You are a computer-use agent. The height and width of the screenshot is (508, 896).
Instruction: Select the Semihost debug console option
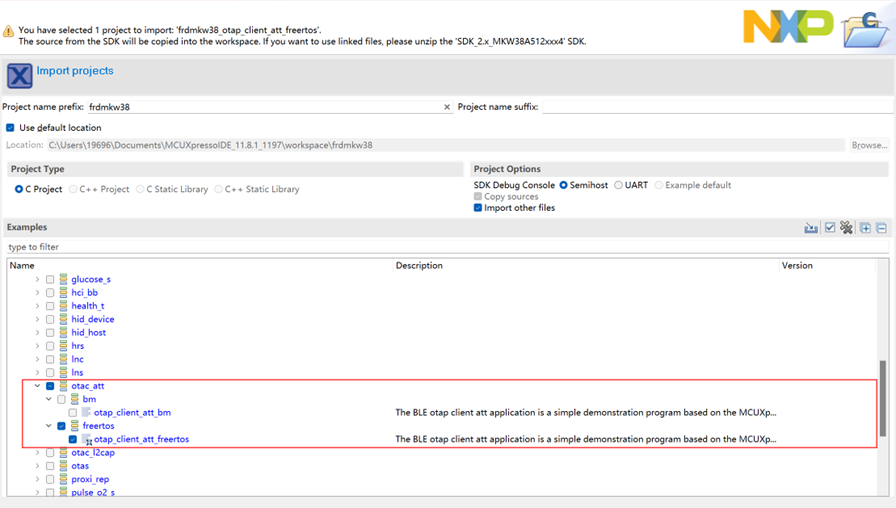563,185
